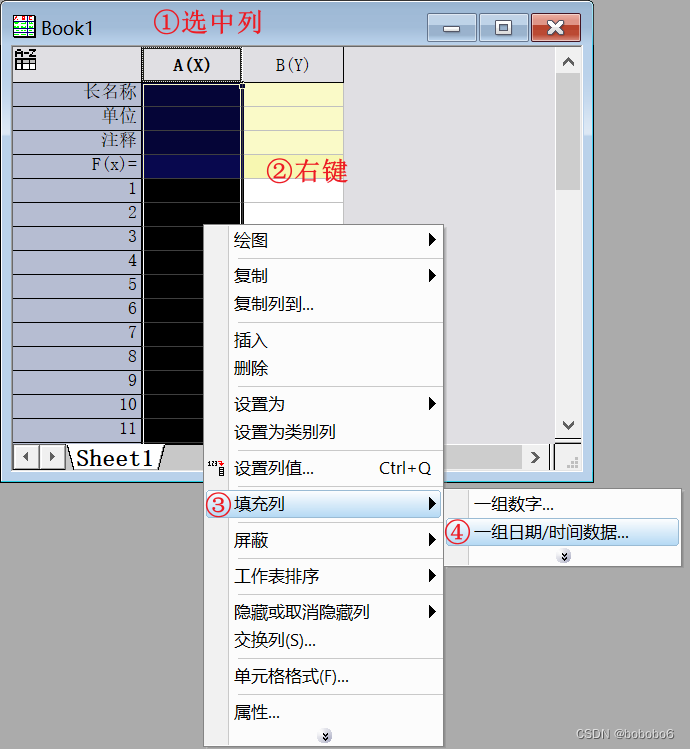690x749 pixels.
Task: Choose 设置列值... Ctrl+Q entry
Action: pyautogui.click(x=324, y=468)
